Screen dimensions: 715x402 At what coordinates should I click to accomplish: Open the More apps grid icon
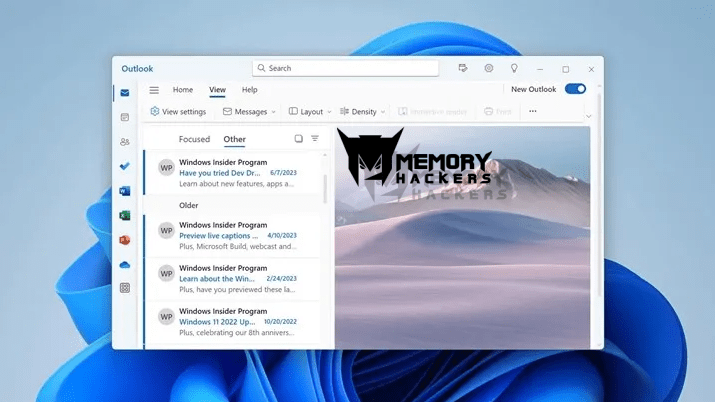click(124, 288)
